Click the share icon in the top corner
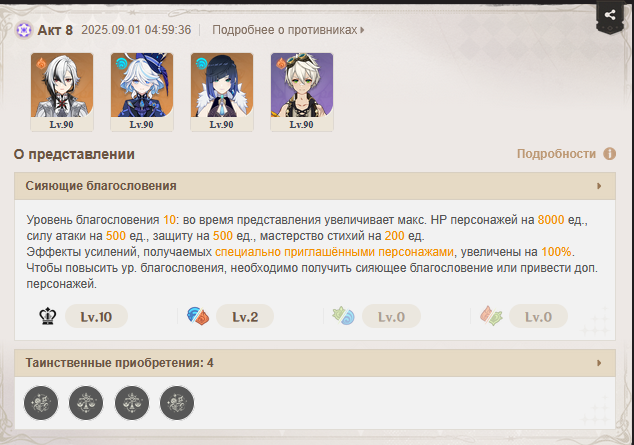 pos(610,15)
